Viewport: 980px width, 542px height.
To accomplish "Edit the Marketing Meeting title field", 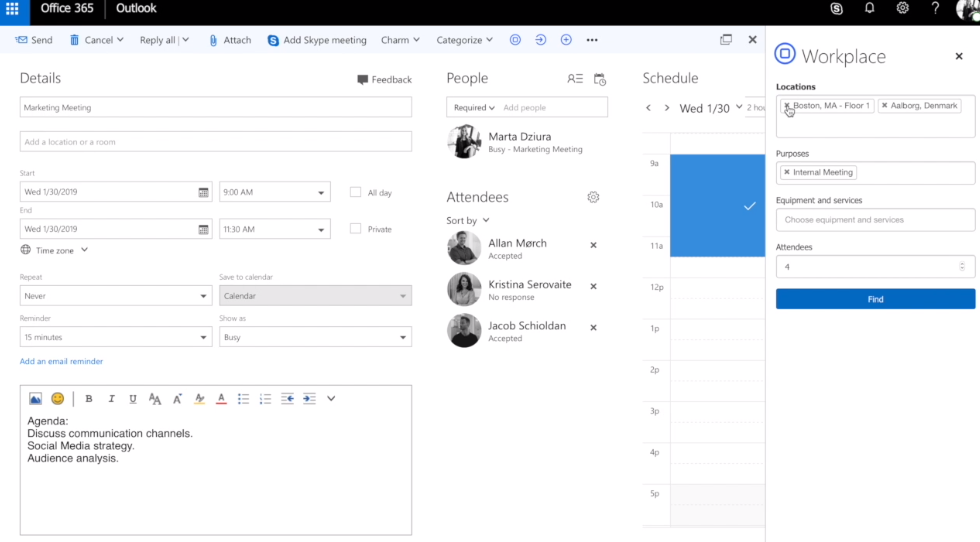I will [x=216, y=108].
